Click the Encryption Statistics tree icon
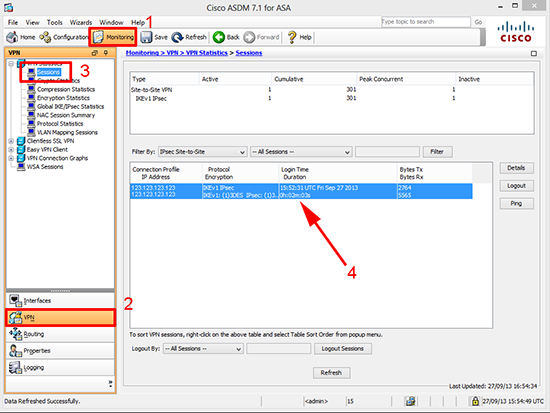Image resolution: width=550 pixels, height=413 pixels. (x=31, y=98)
